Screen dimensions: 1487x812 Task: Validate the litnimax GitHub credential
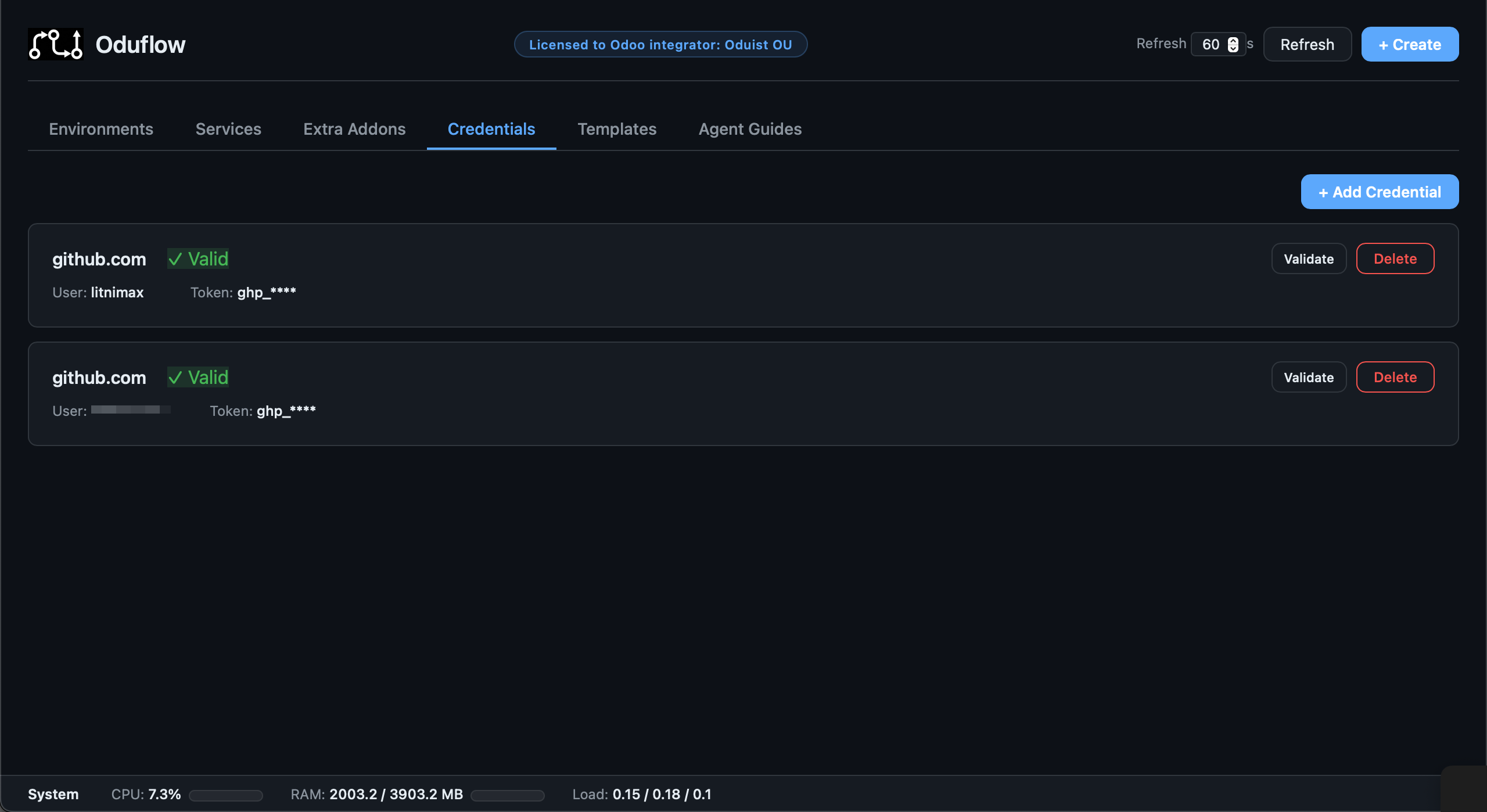(1309, 259)
